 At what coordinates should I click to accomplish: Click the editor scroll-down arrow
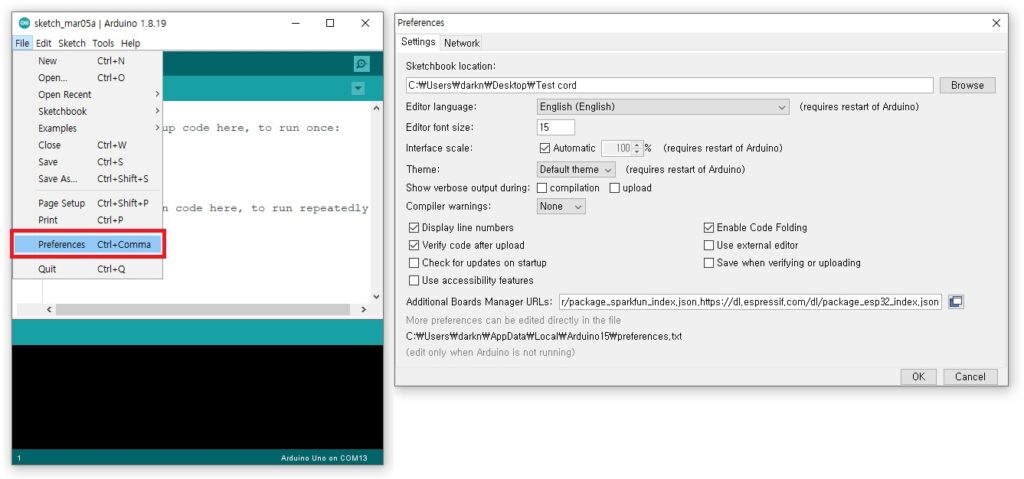point(376,296)
